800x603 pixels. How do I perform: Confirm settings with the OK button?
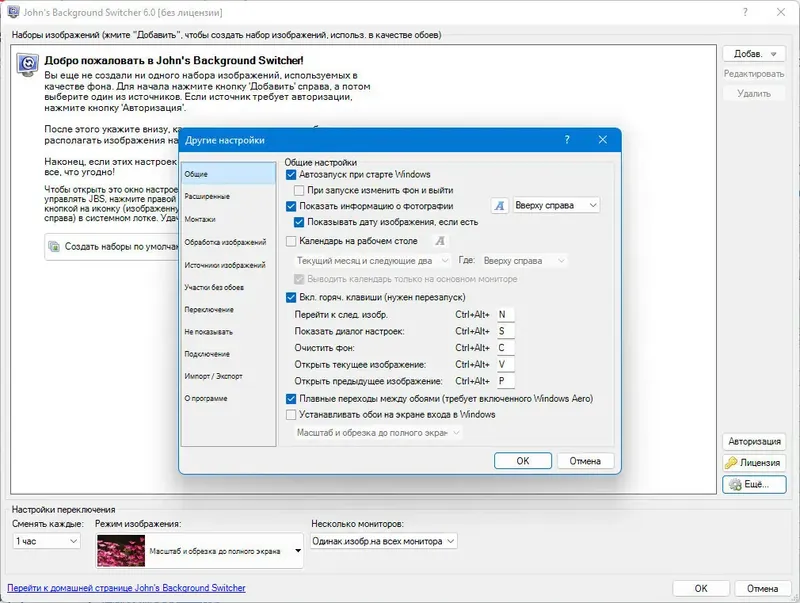click(x=521, y=460)
